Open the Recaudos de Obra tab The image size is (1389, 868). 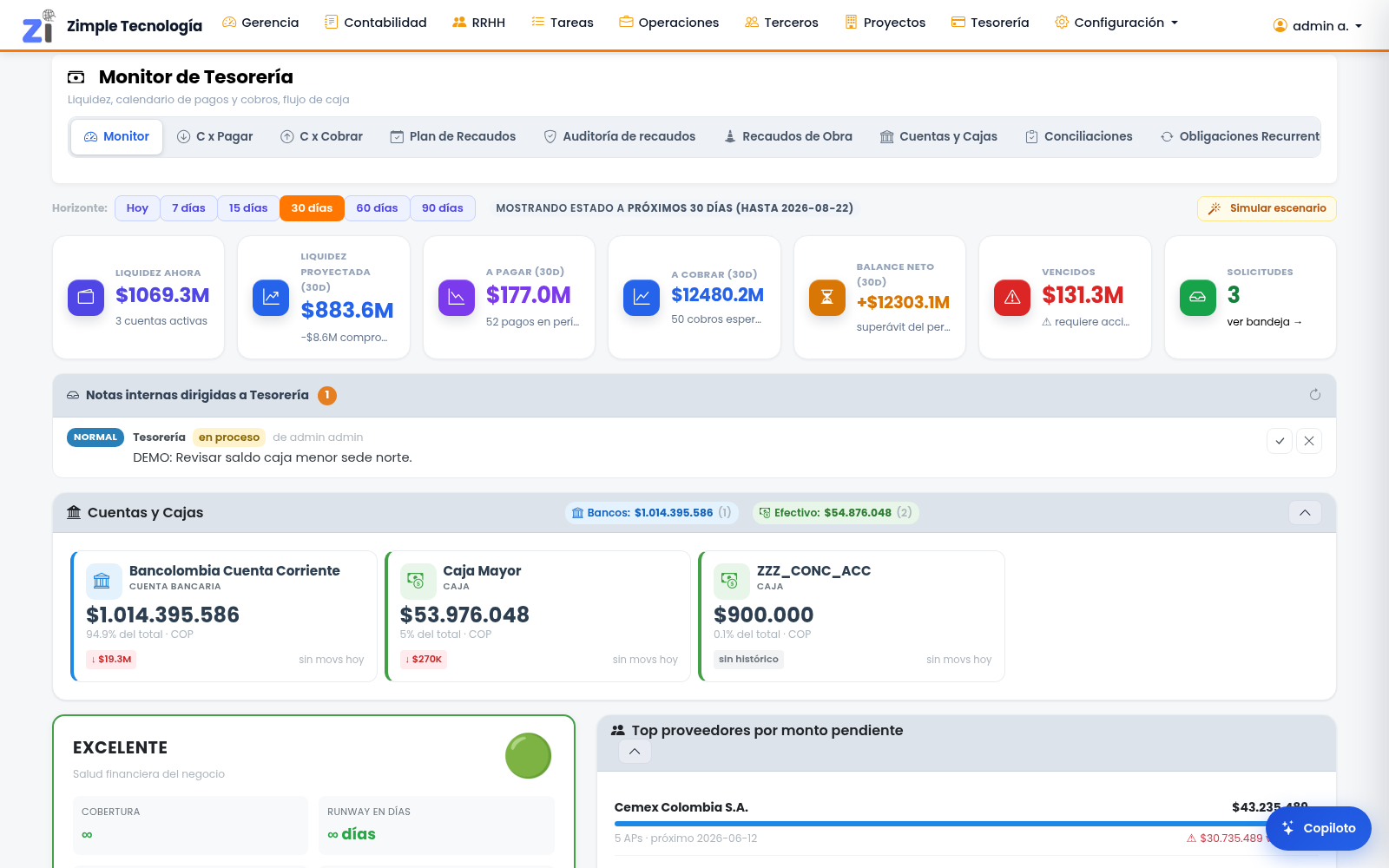click(x=788, y=137)
